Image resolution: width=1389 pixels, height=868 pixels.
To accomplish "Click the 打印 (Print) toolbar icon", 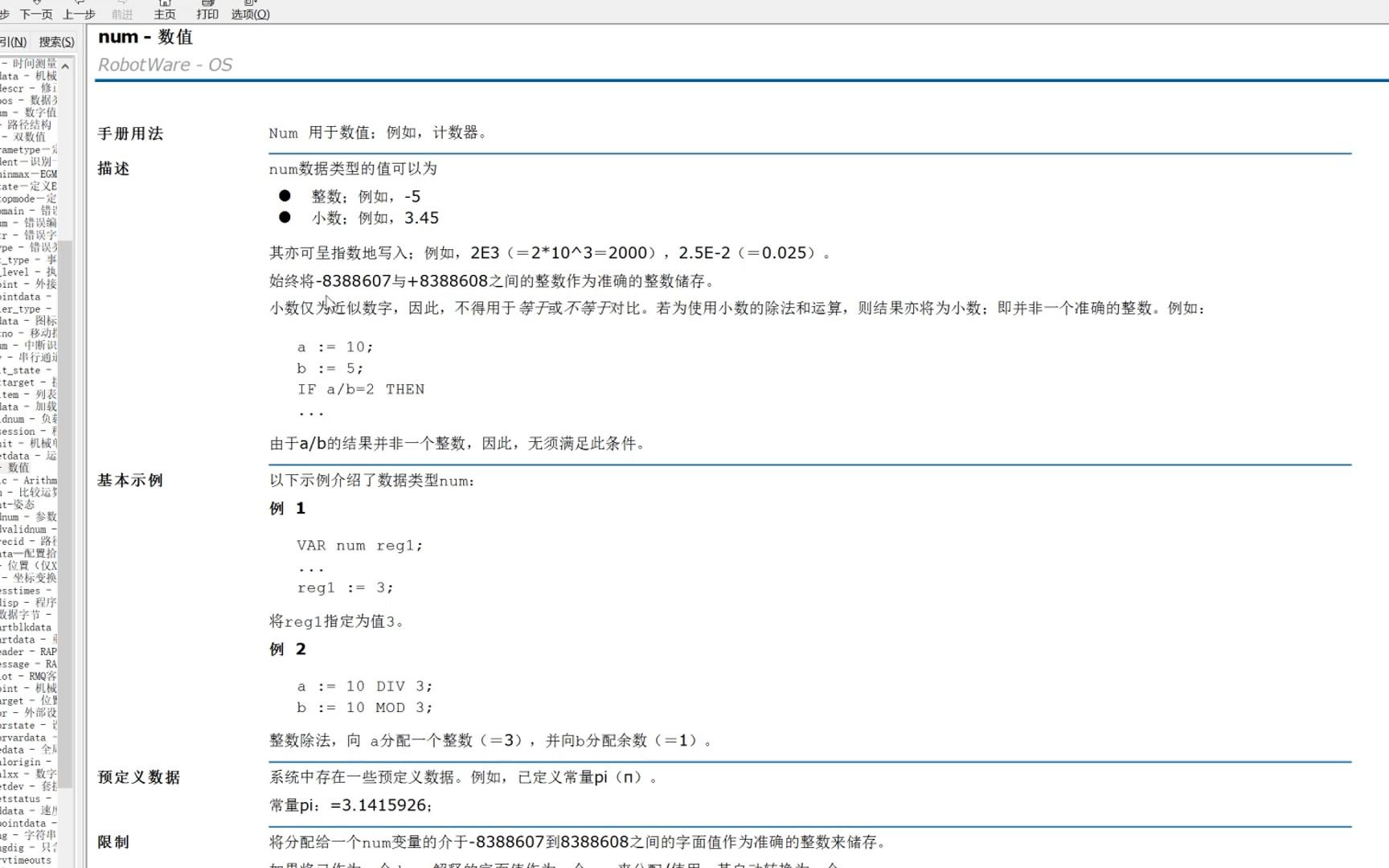I will click(207, 10).
